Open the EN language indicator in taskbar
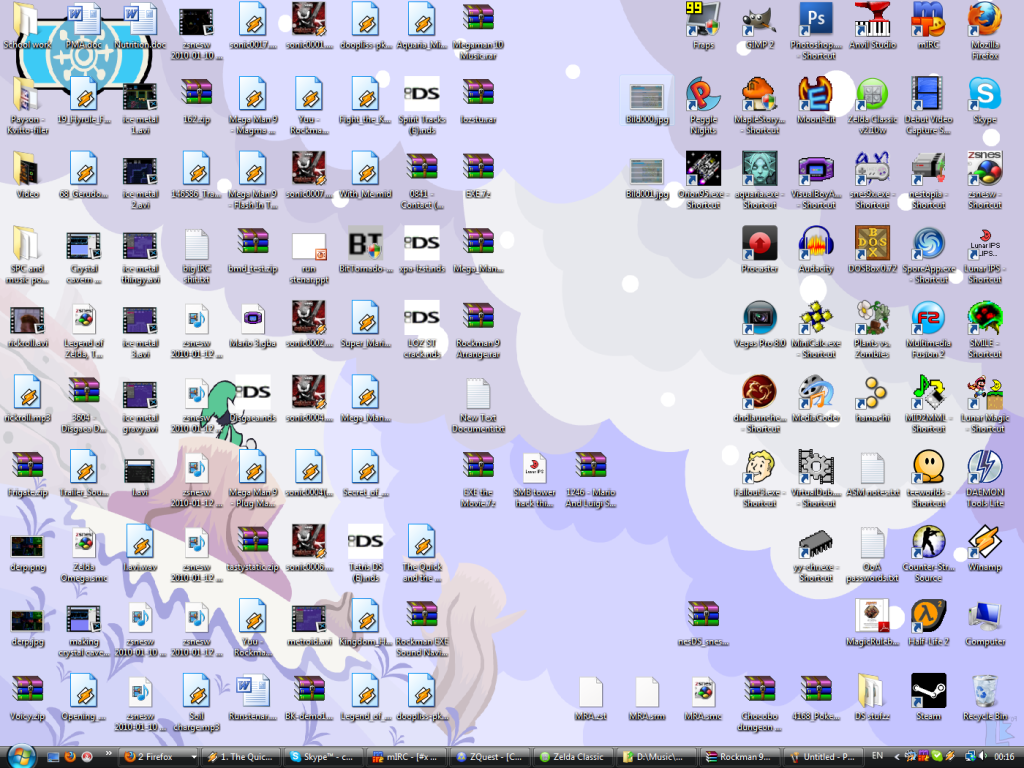The height and width of the screenshot is (768, 1024). tap(877, 756)
